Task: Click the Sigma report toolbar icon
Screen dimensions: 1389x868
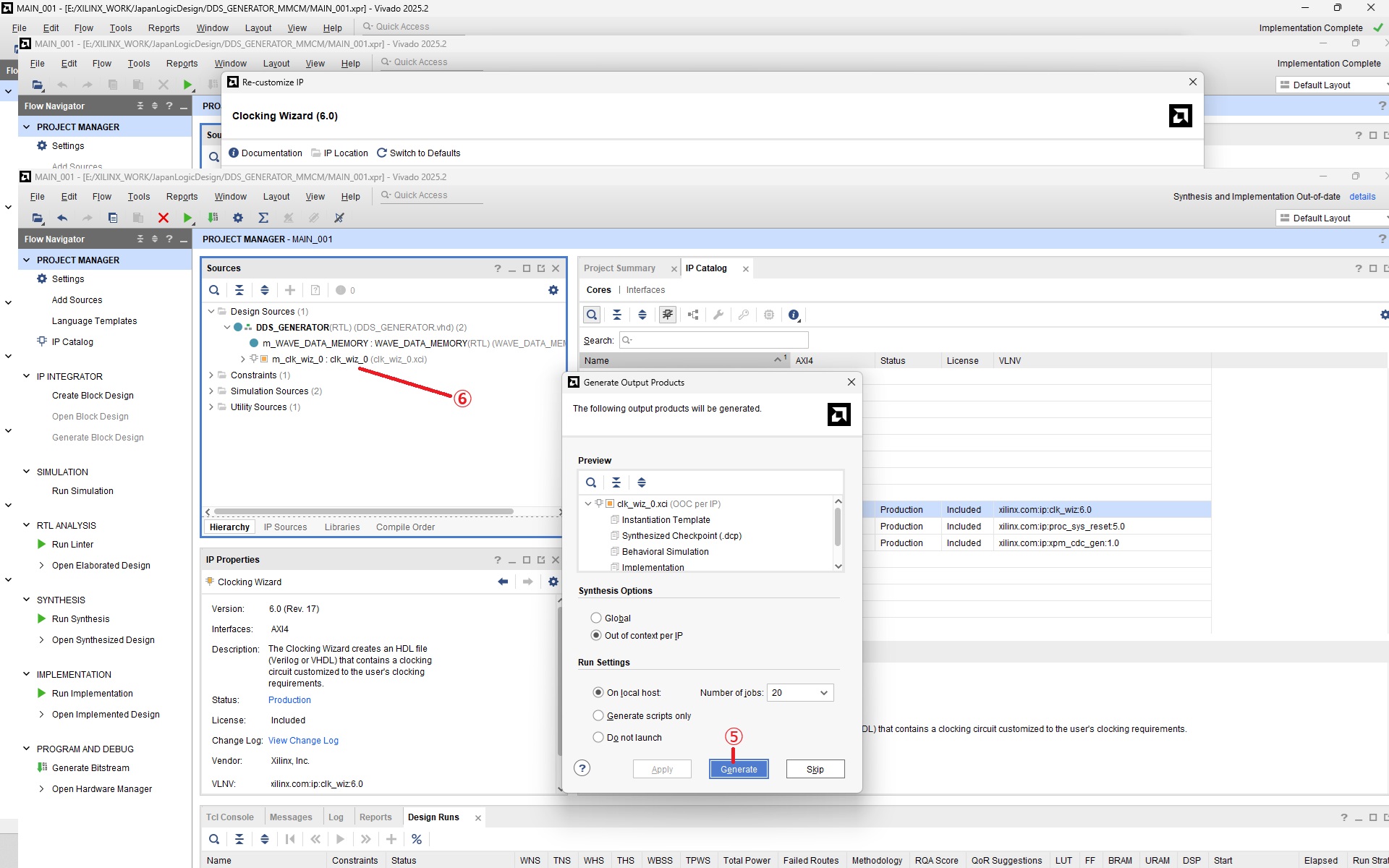Action: pos(263,218)
